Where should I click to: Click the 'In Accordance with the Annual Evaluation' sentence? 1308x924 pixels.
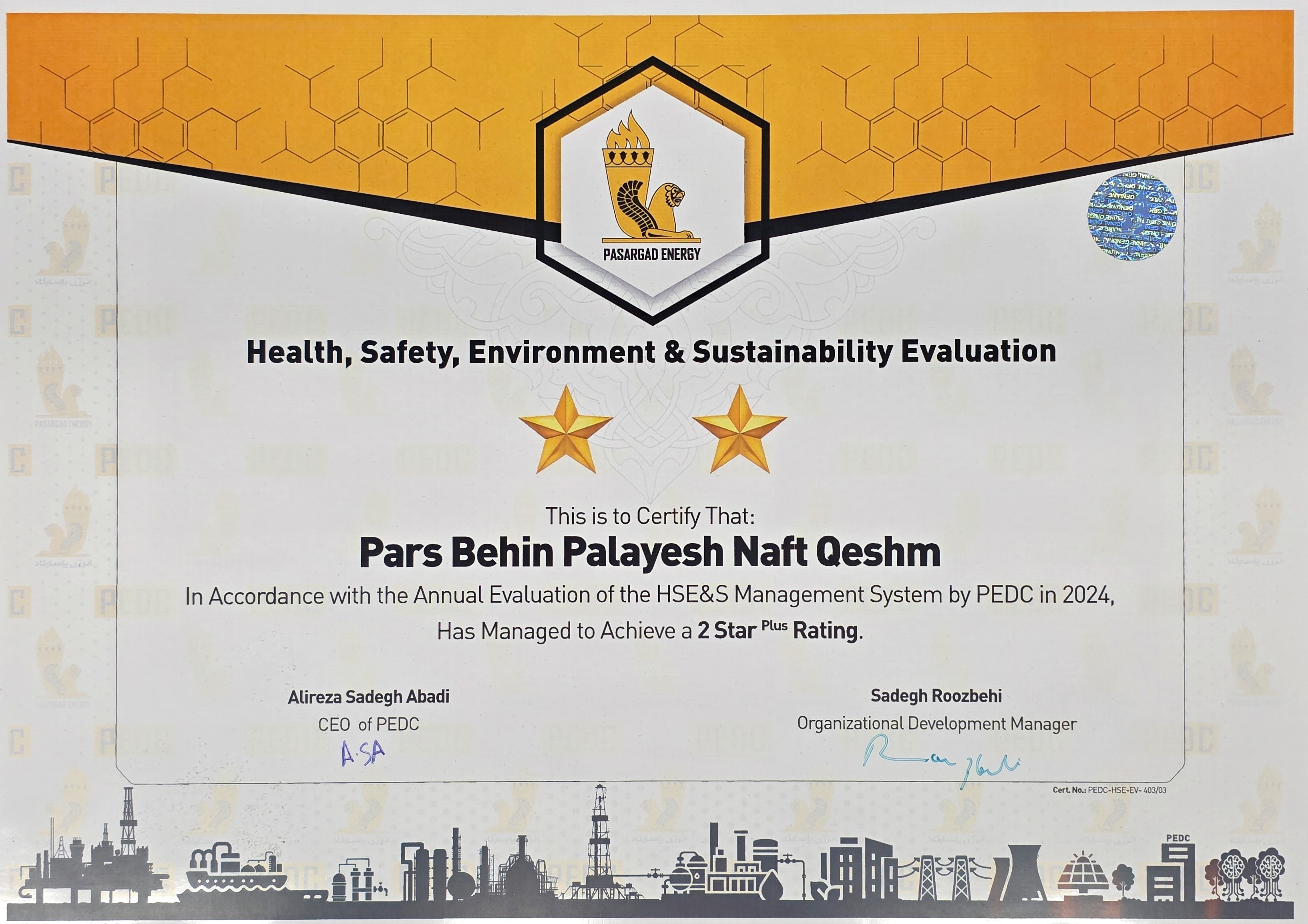tap(650, 595)
